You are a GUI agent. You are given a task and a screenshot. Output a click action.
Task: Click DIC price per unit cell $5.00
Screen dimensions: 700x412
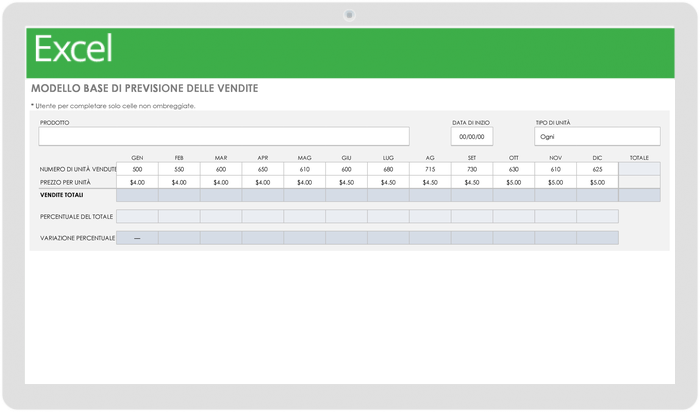coord(597,182)
